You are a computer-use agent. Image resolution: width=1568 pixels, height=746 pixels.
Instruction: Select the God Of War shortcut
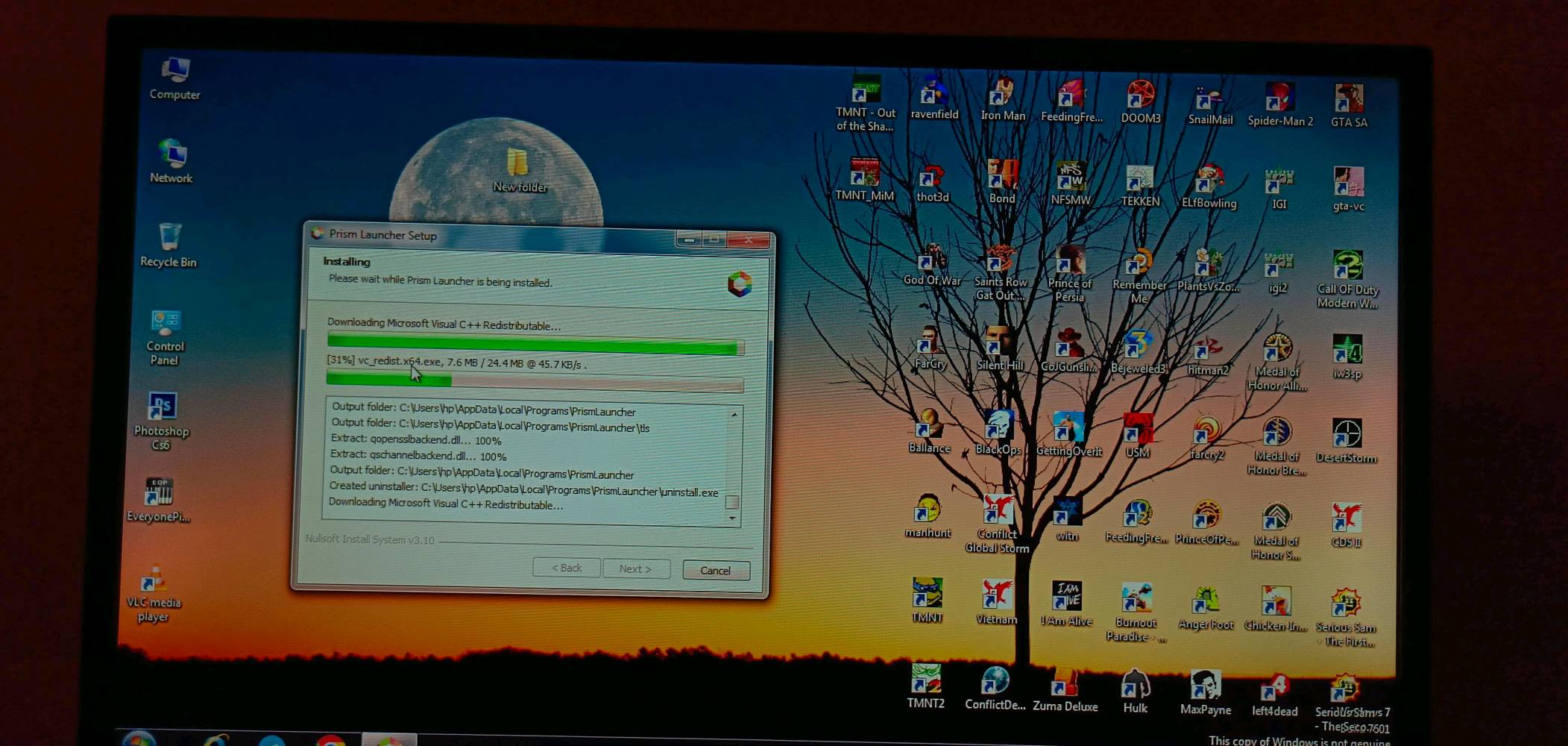[932, 266]
